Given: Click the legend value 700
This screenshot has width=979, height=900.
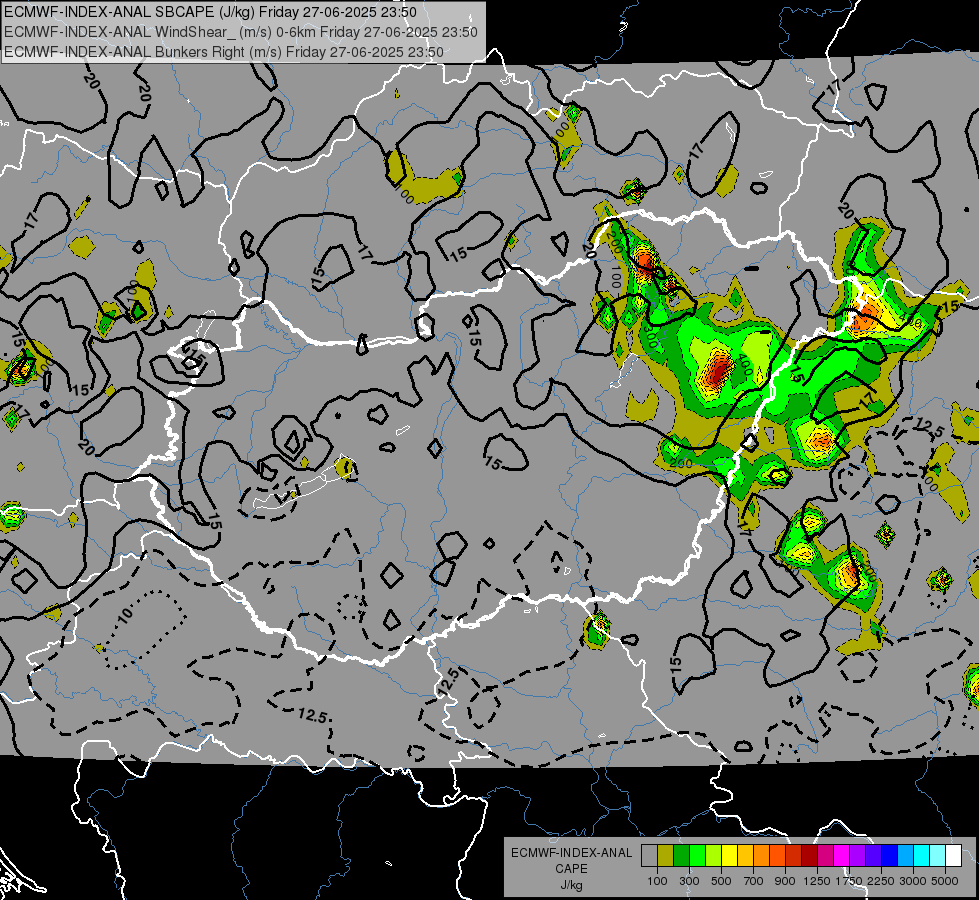Looking at the screenshot, I should pyautogui.click(x=754, y=881).
